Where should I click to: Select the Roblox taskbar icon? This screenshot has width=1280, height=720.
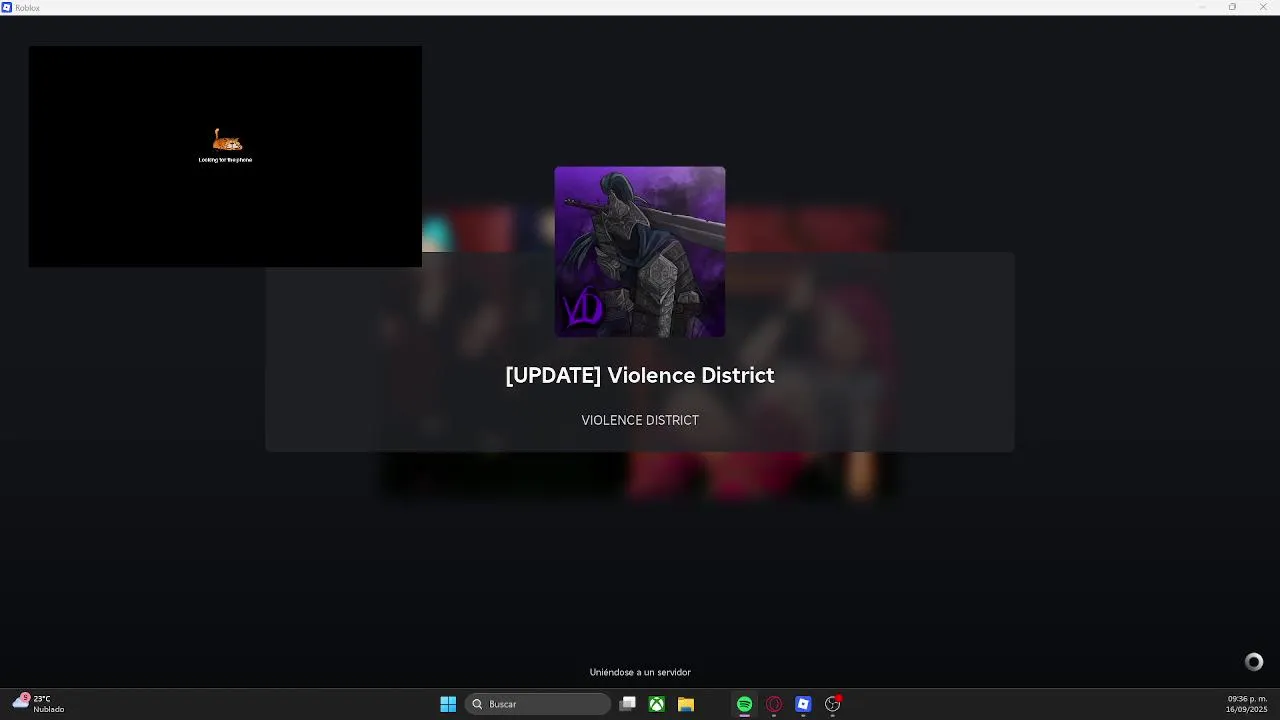[x=803, y=704]
